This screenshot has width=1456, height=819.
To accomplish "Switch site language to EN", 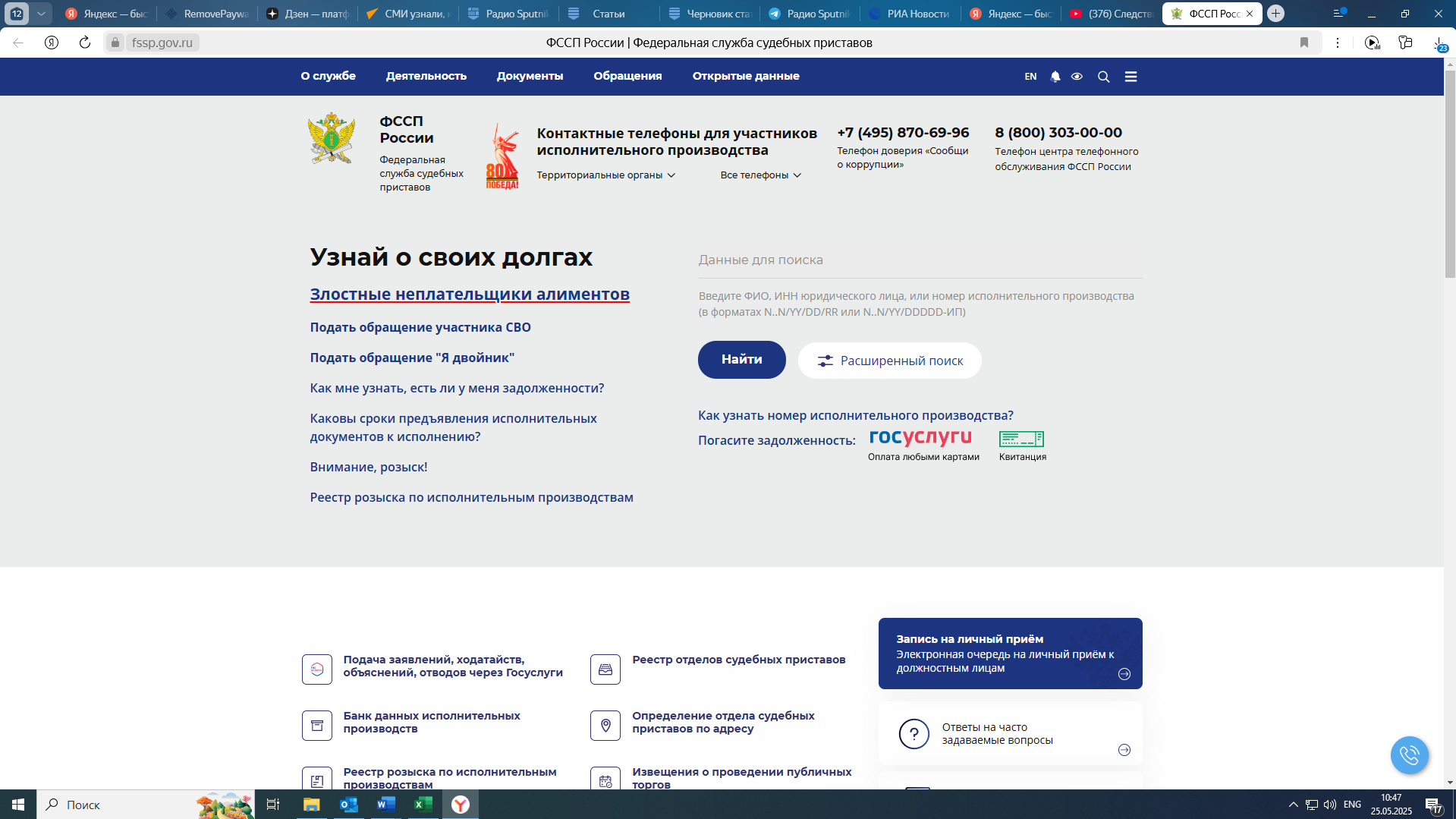I will (x=1030, y=77).
